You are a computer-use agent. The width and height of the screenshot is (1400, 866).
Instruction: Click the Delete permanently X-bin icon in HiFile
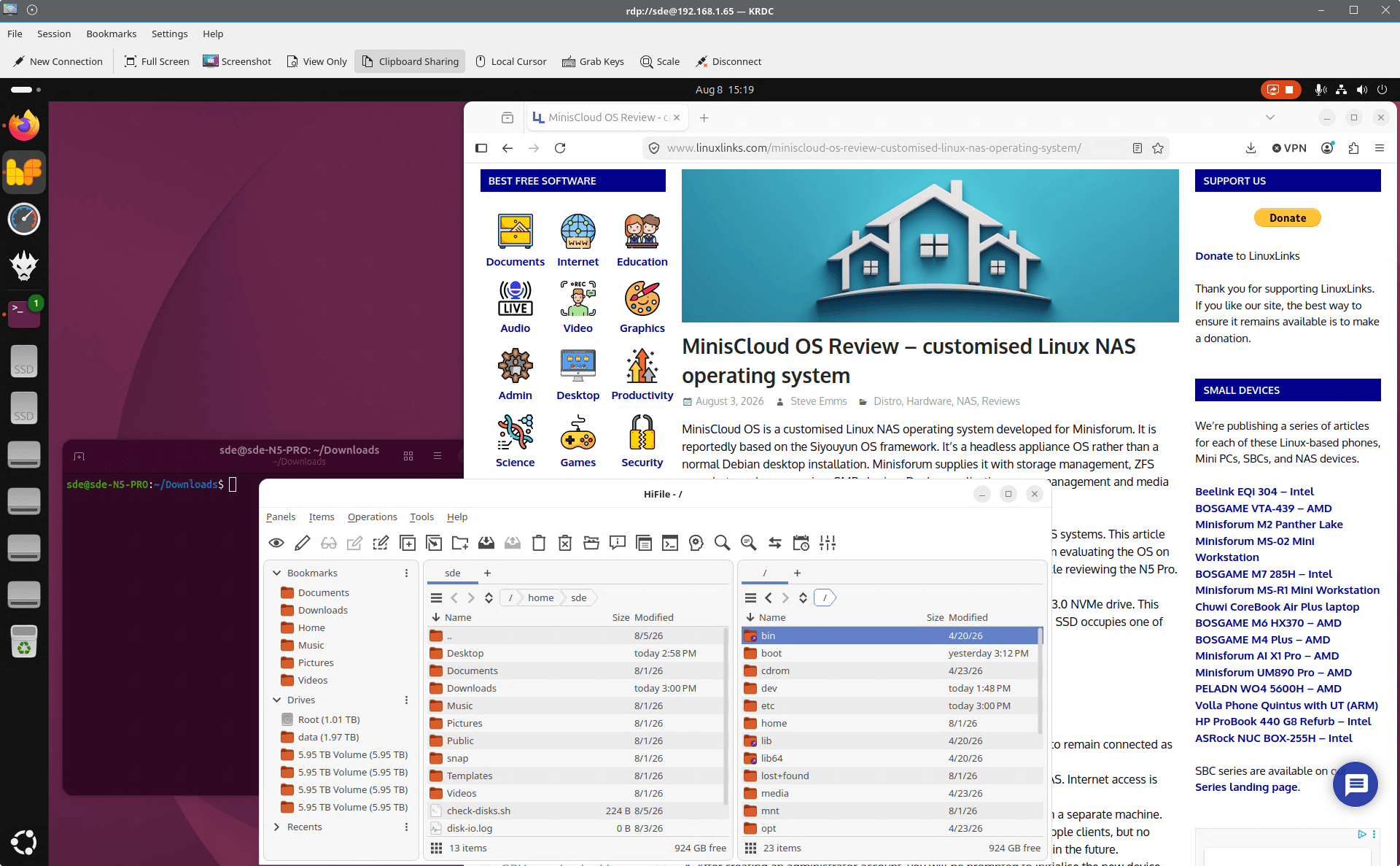coord(565,543)
